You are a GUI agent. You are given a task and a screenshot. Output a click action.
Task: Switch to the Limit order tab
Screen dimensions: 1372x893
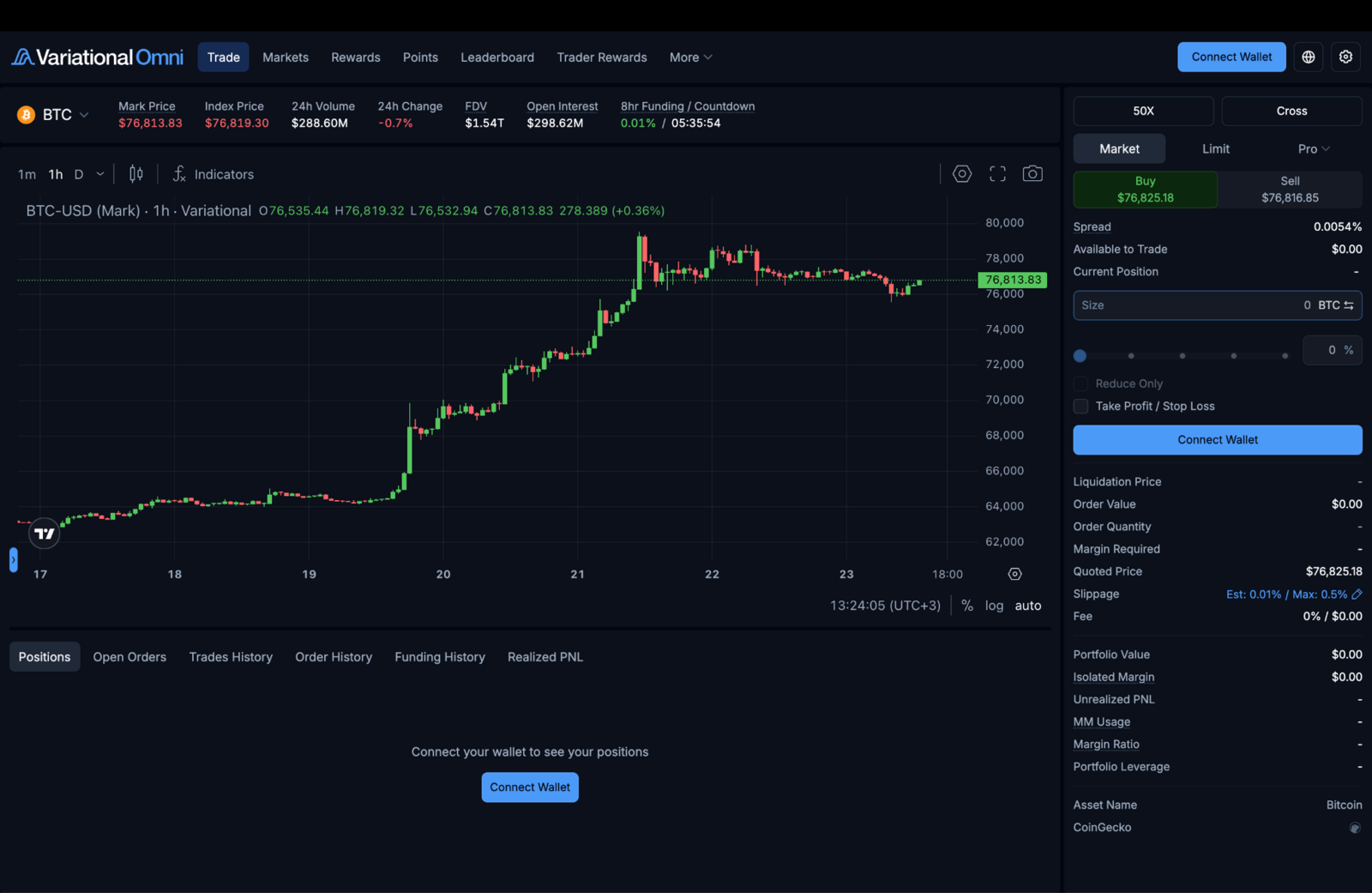pos(1215,149)
